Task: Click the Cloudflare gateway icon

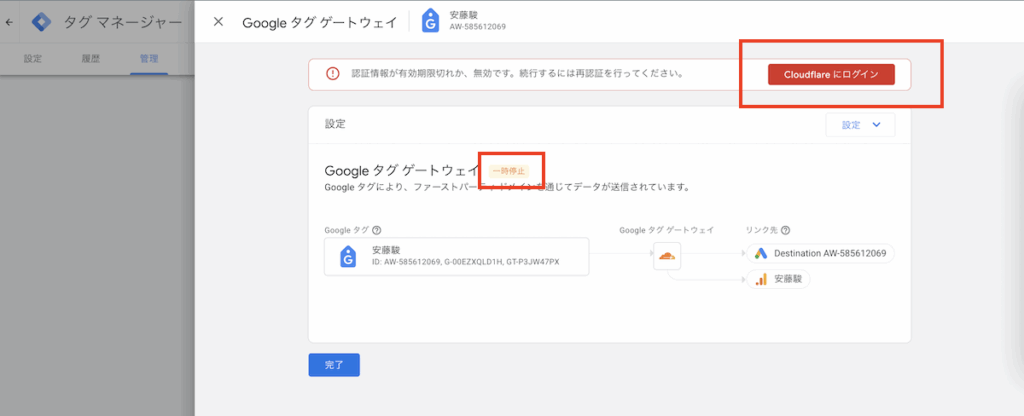Action: click(x=667, y=256)
